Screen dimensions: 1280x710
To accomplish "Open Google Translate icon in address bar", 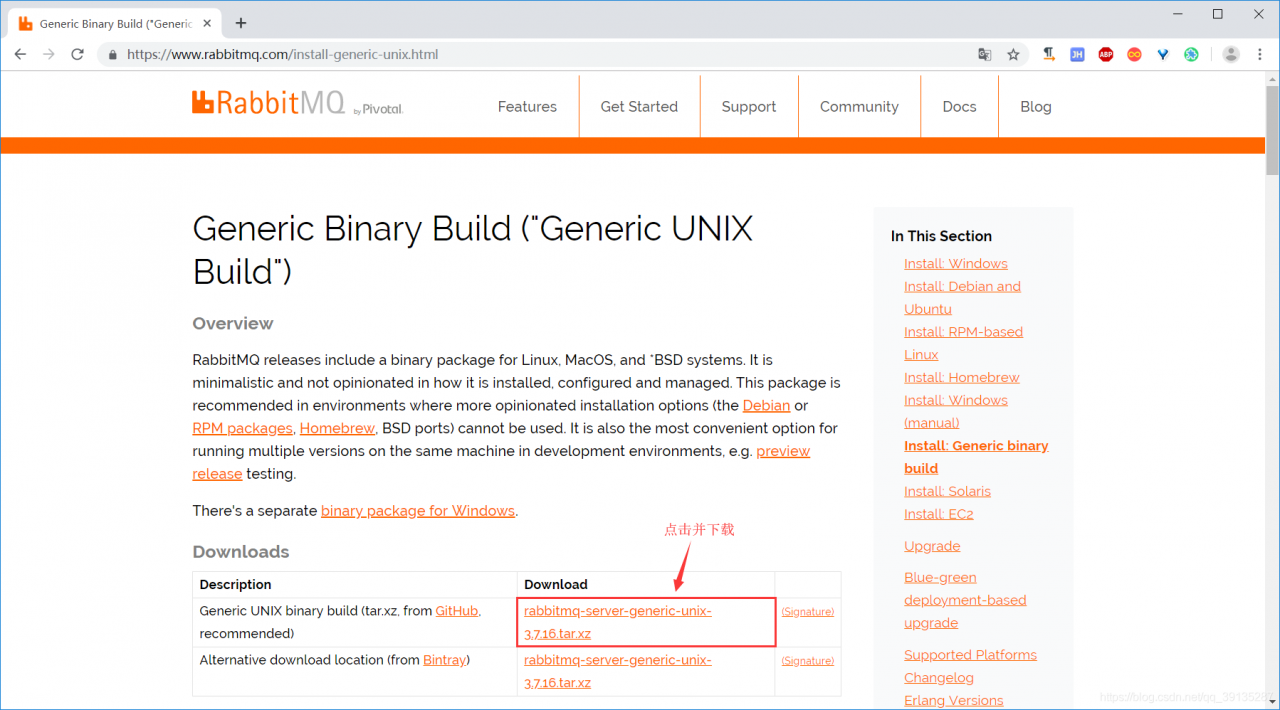I will pos(985,54).
